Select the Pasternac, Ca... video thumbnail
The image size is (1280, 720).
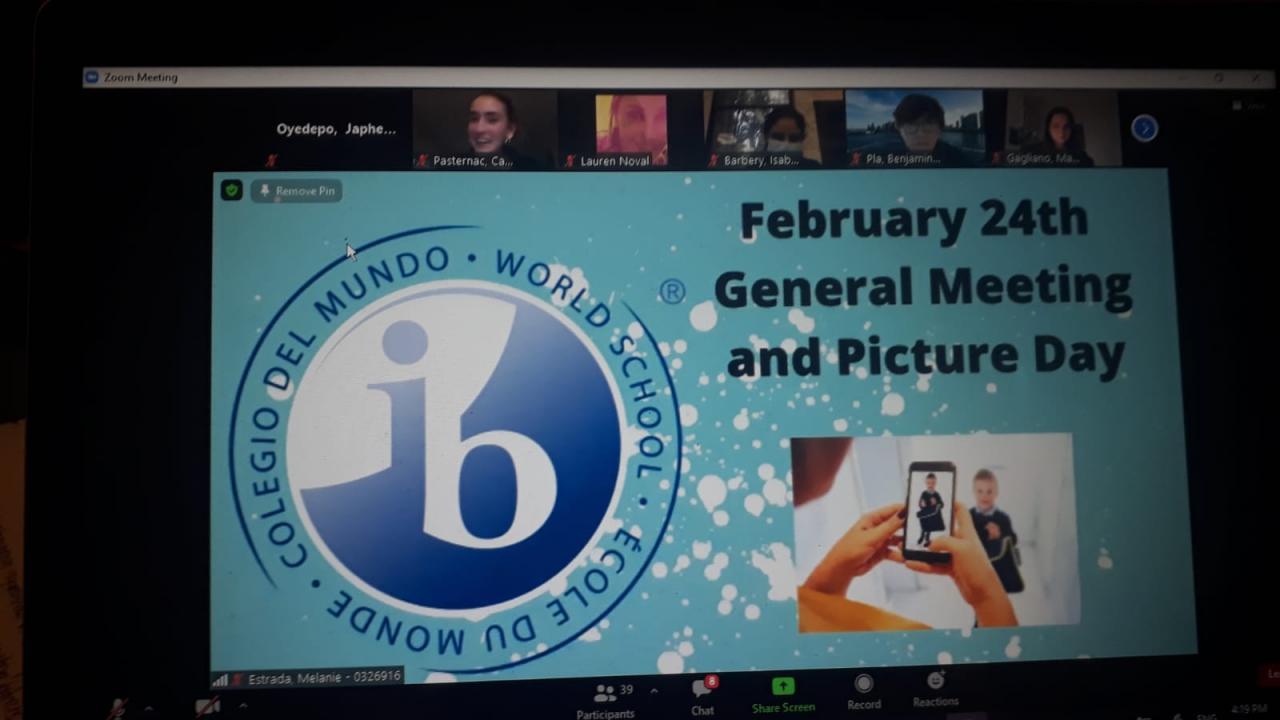[x=485, y=129]
